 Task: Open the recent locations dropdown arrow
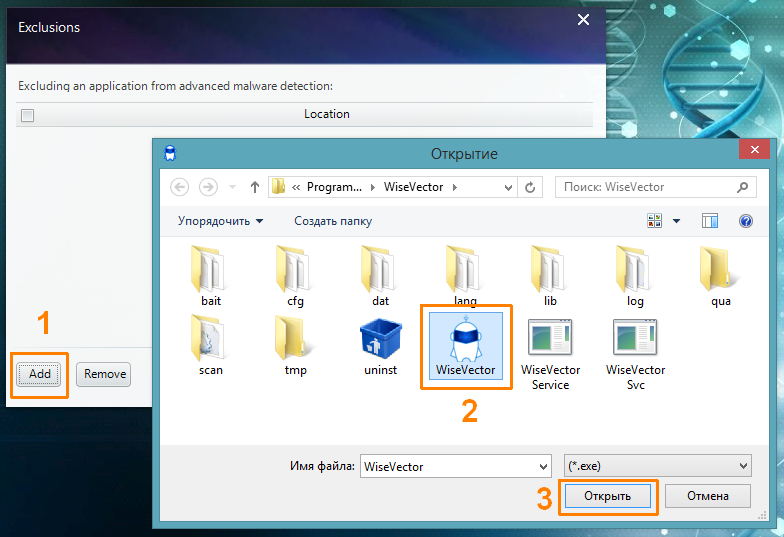(x=232, y=187)
